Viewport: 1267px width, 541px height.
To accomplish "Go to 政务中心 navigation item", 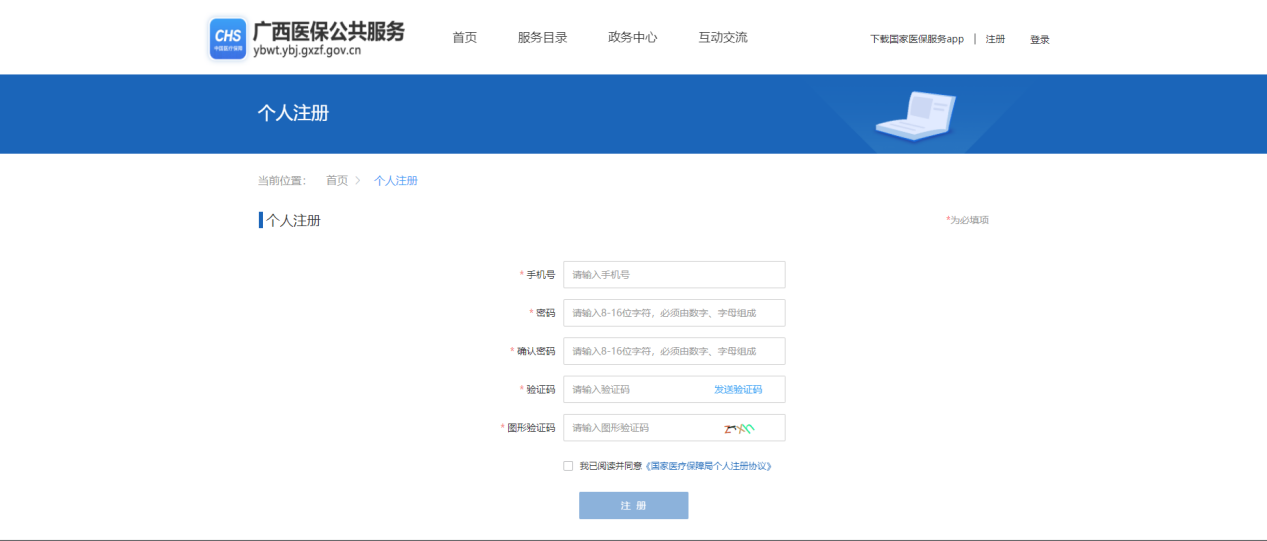I will click(632, 38).
